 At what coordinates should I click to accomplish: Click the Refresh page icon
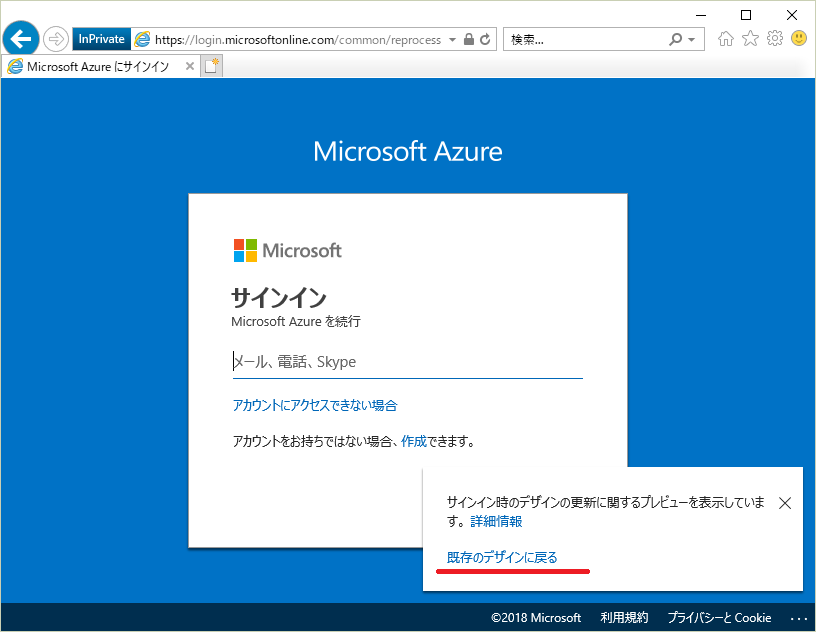click(x=485, y=39)
